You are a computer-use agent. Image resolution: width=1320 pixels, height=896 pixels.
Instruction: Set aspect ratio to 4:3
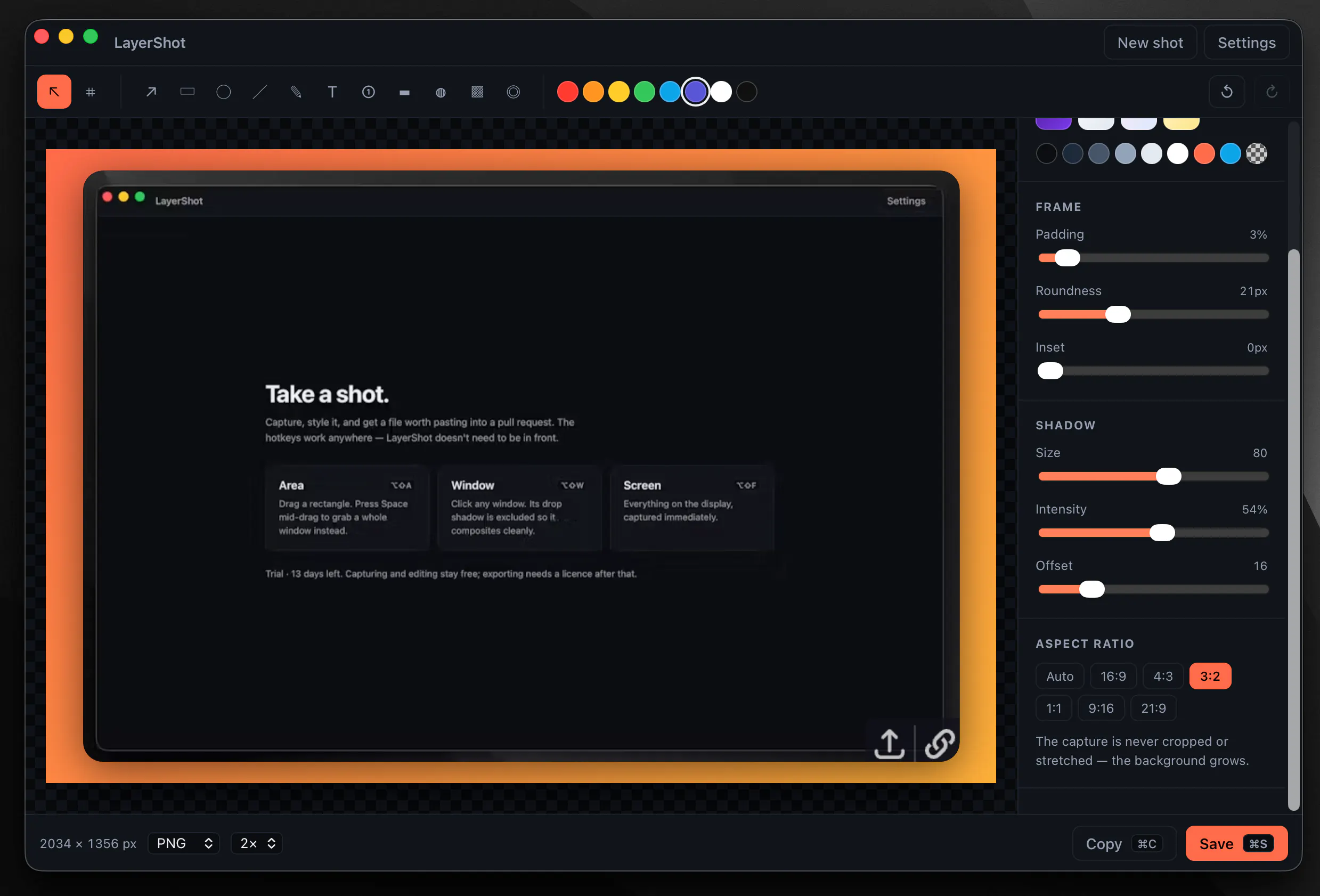pos(1163,676)
